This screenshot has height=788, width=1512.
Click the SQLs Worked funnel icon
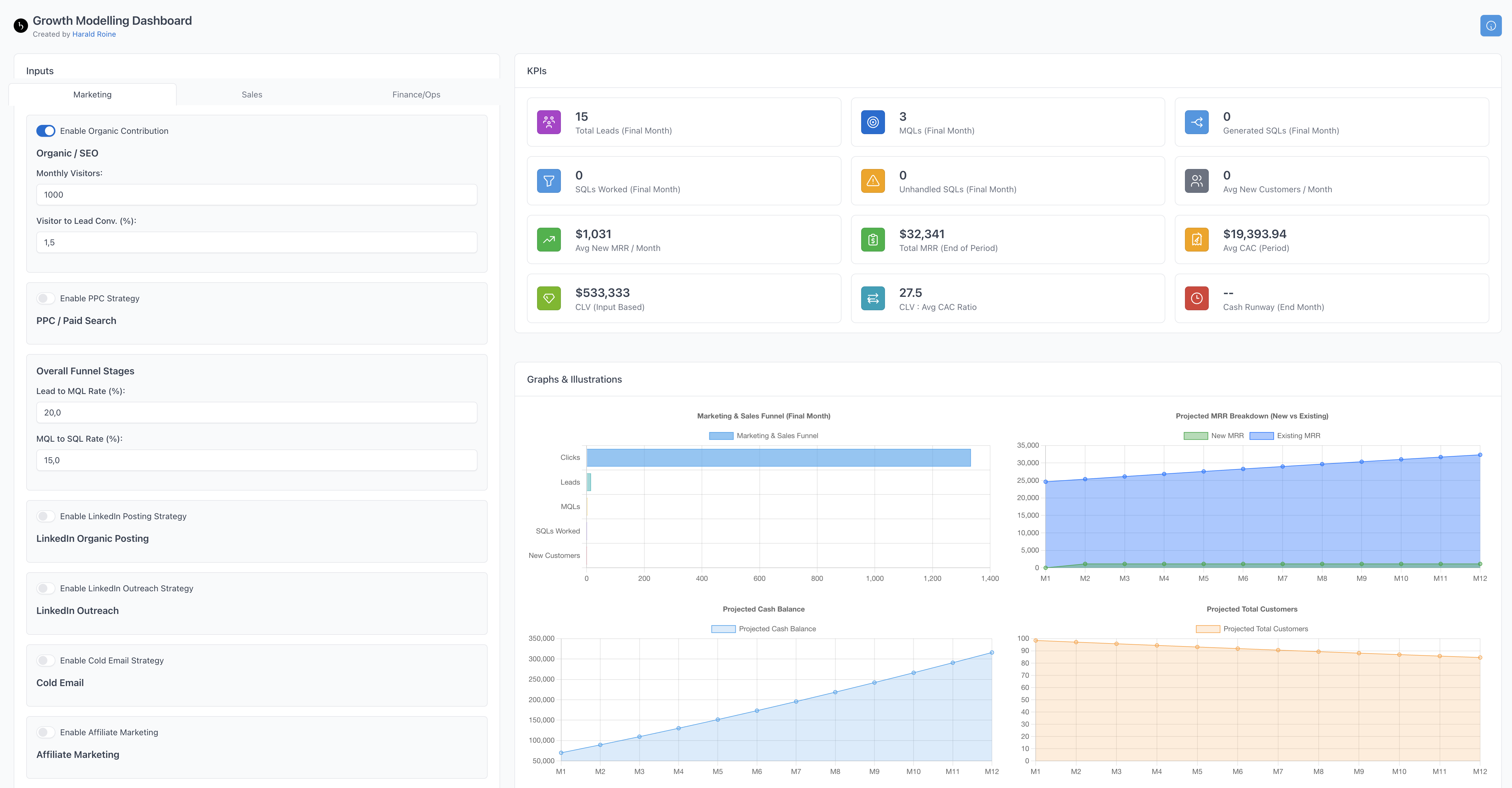coord(549,181)
